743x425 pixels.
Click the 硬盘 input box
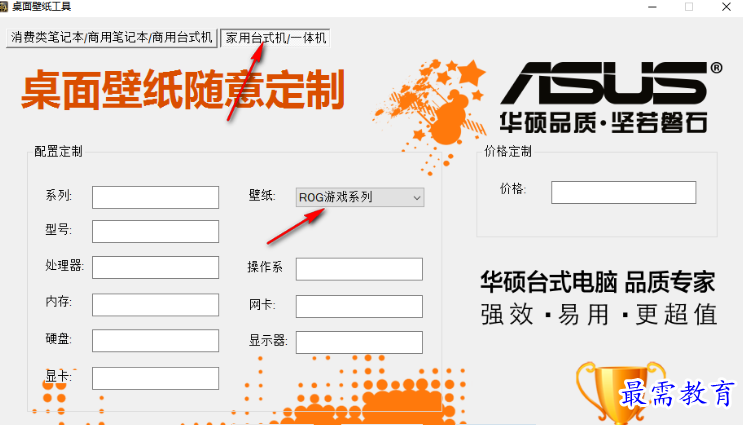(155, 341)
